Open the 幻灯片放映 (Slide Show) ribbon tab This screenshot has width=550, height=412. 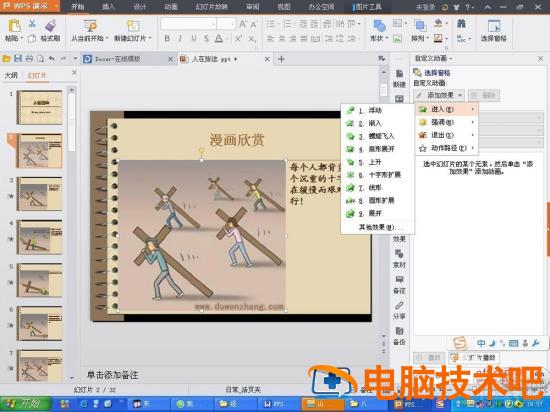(x=212, y=7)
